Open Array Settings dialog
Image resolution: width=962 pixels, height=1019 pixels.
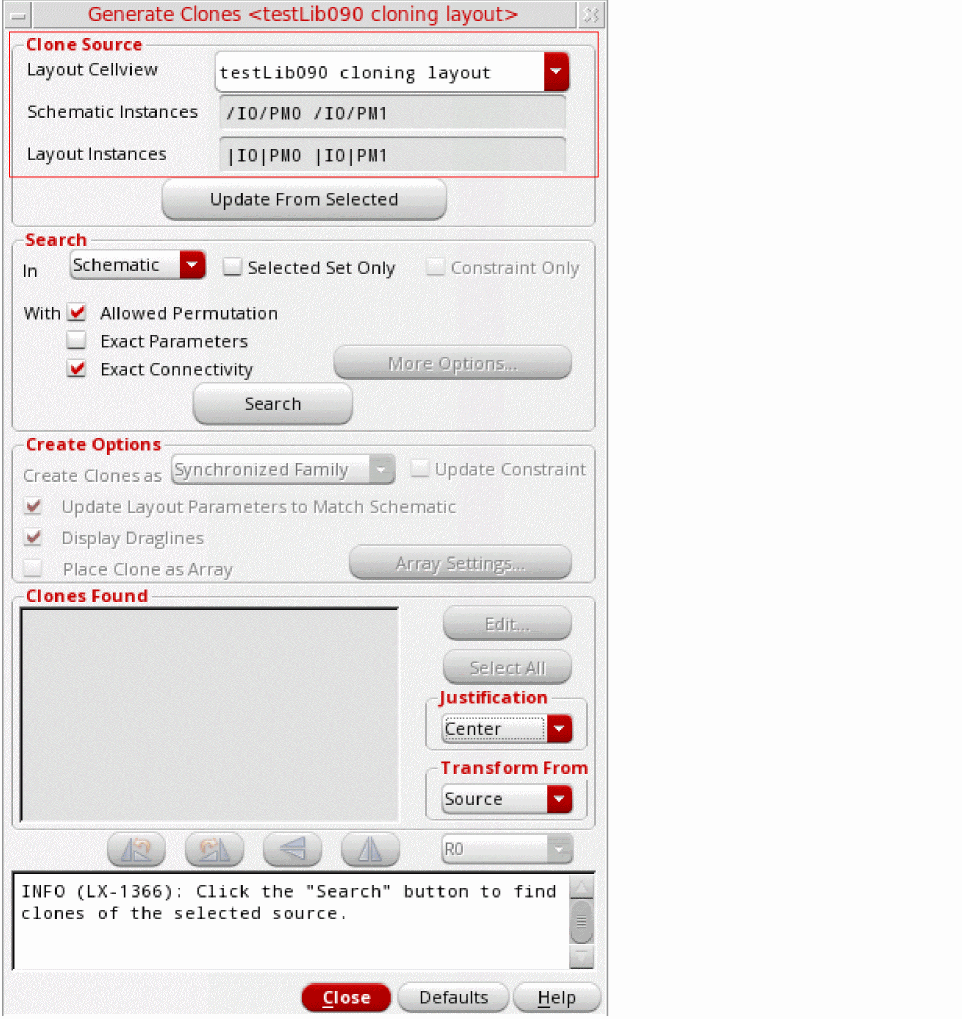460,563
